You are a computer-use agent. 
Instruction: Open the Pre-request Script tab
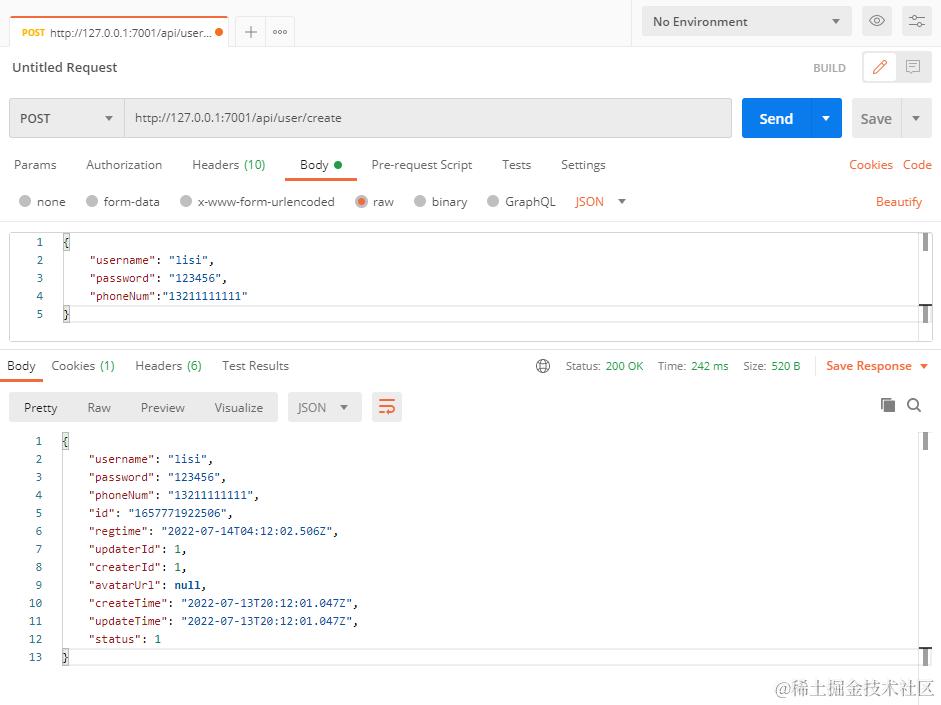click(421, 165)
